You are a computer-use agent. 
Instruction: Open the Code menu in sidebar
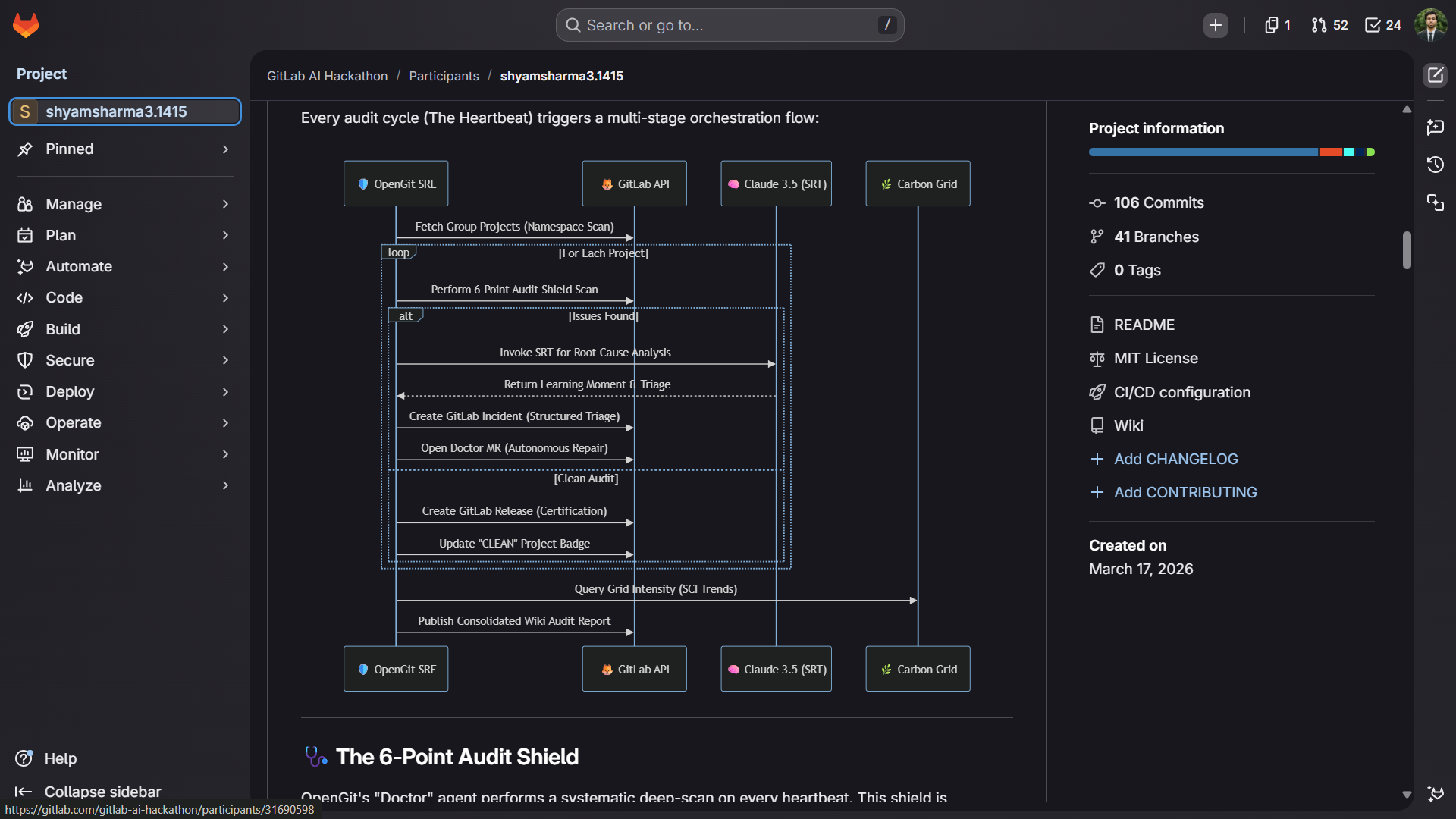coord(125,298)
